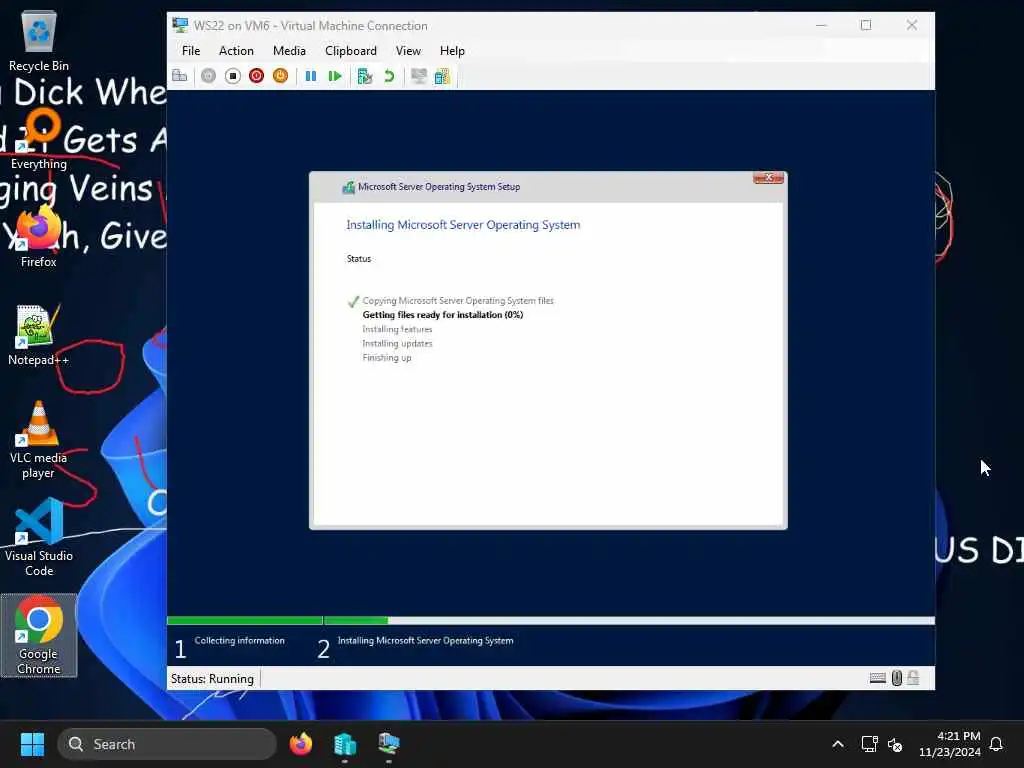Click the keyboard status icon
Image resolution: width=1024 pixels, height=768 pixels.
click(x=878, y=679)
